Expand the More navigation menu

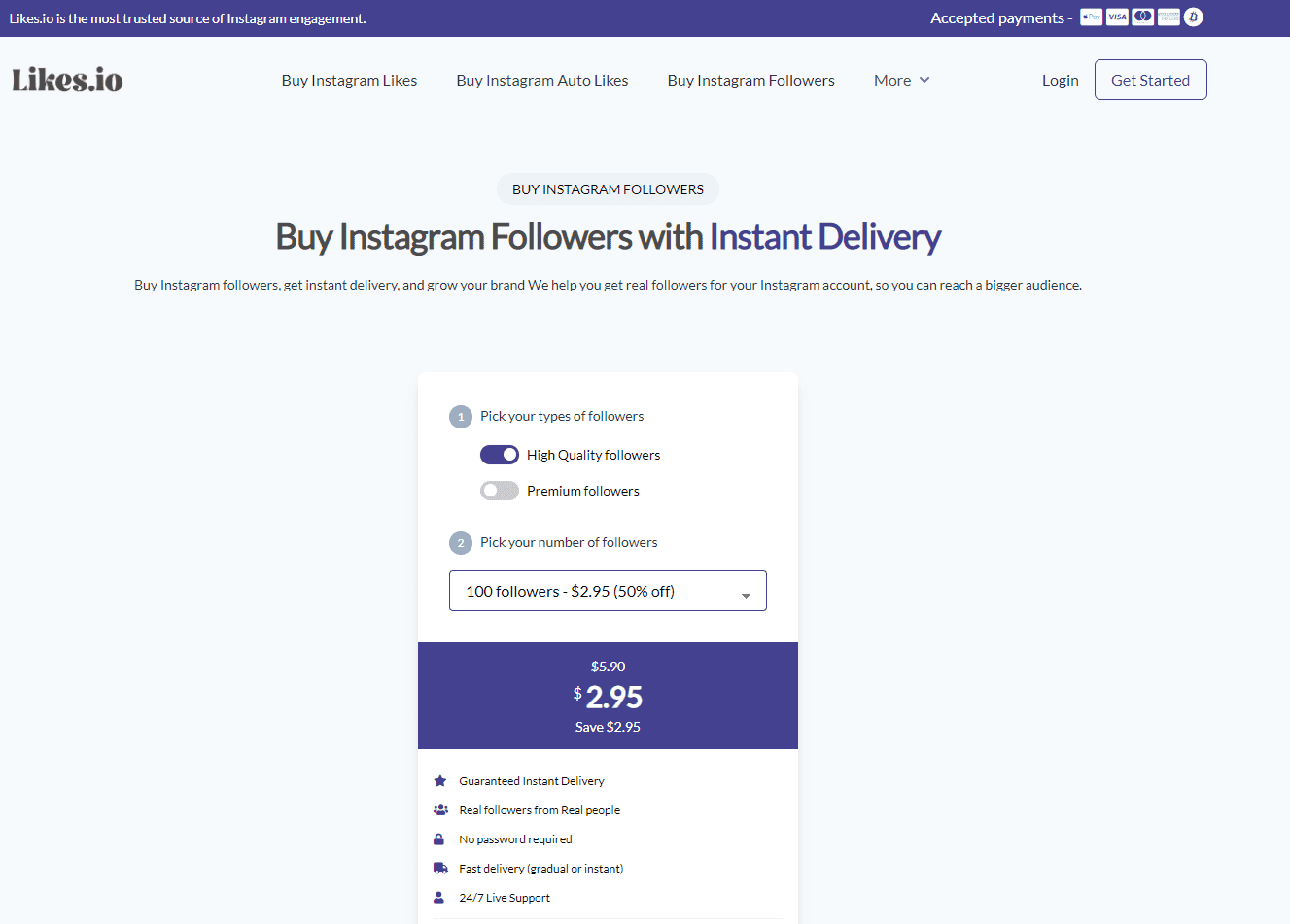(x=900, y=80)
